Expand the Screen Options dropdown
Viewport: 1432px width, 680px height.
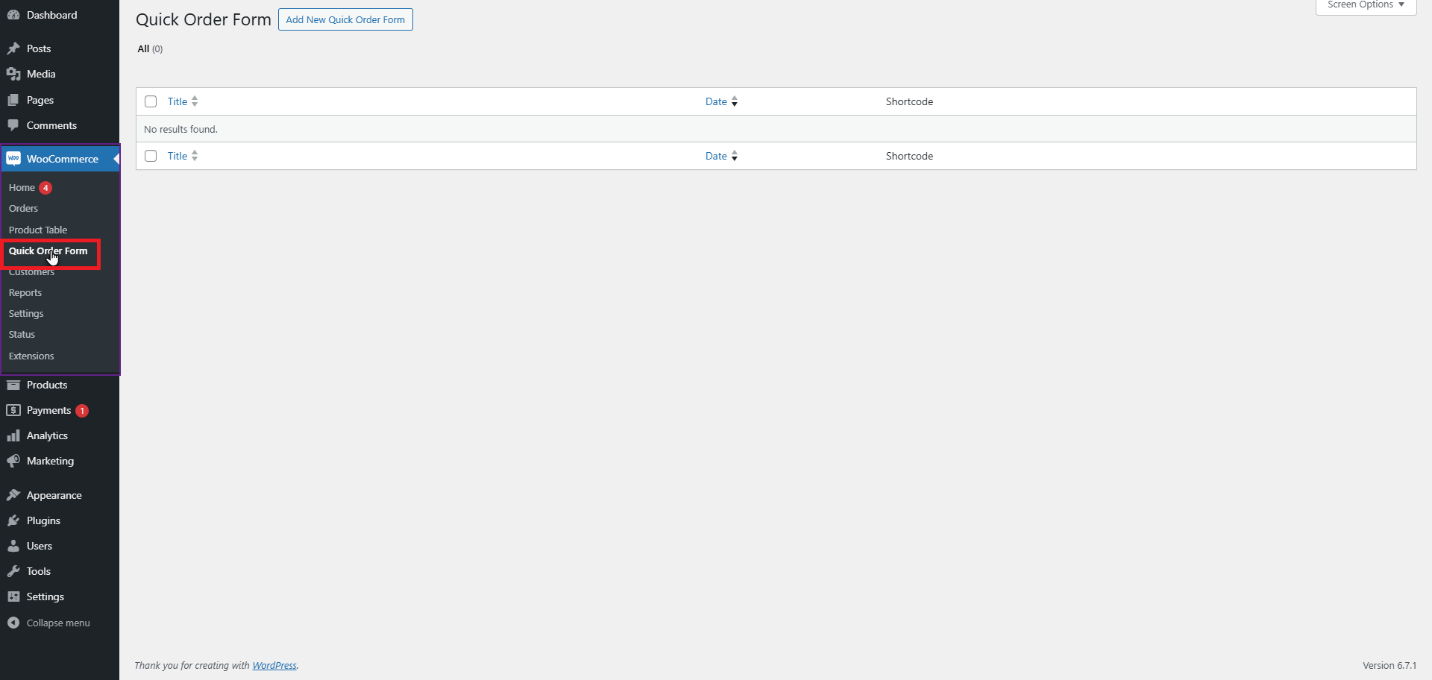pos(1365,6)
